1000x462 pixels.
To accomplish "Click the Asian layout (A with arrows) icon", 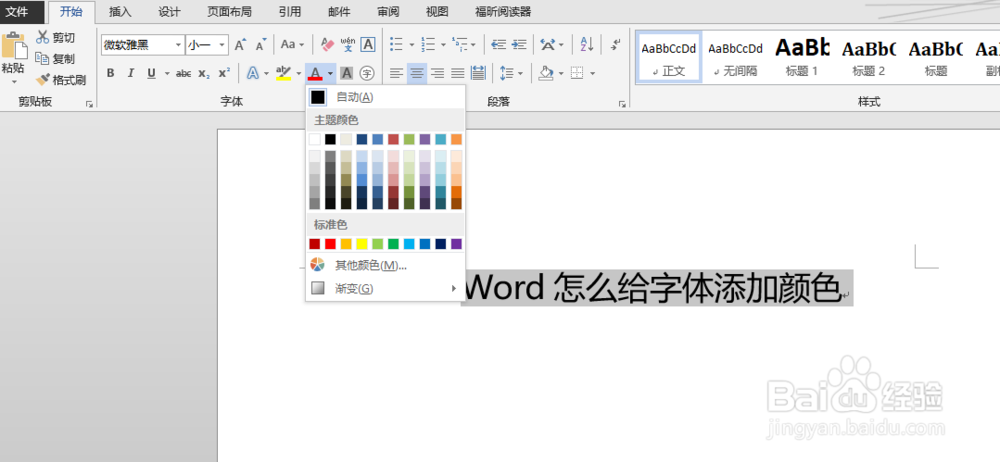I will (x=547, y=45).
